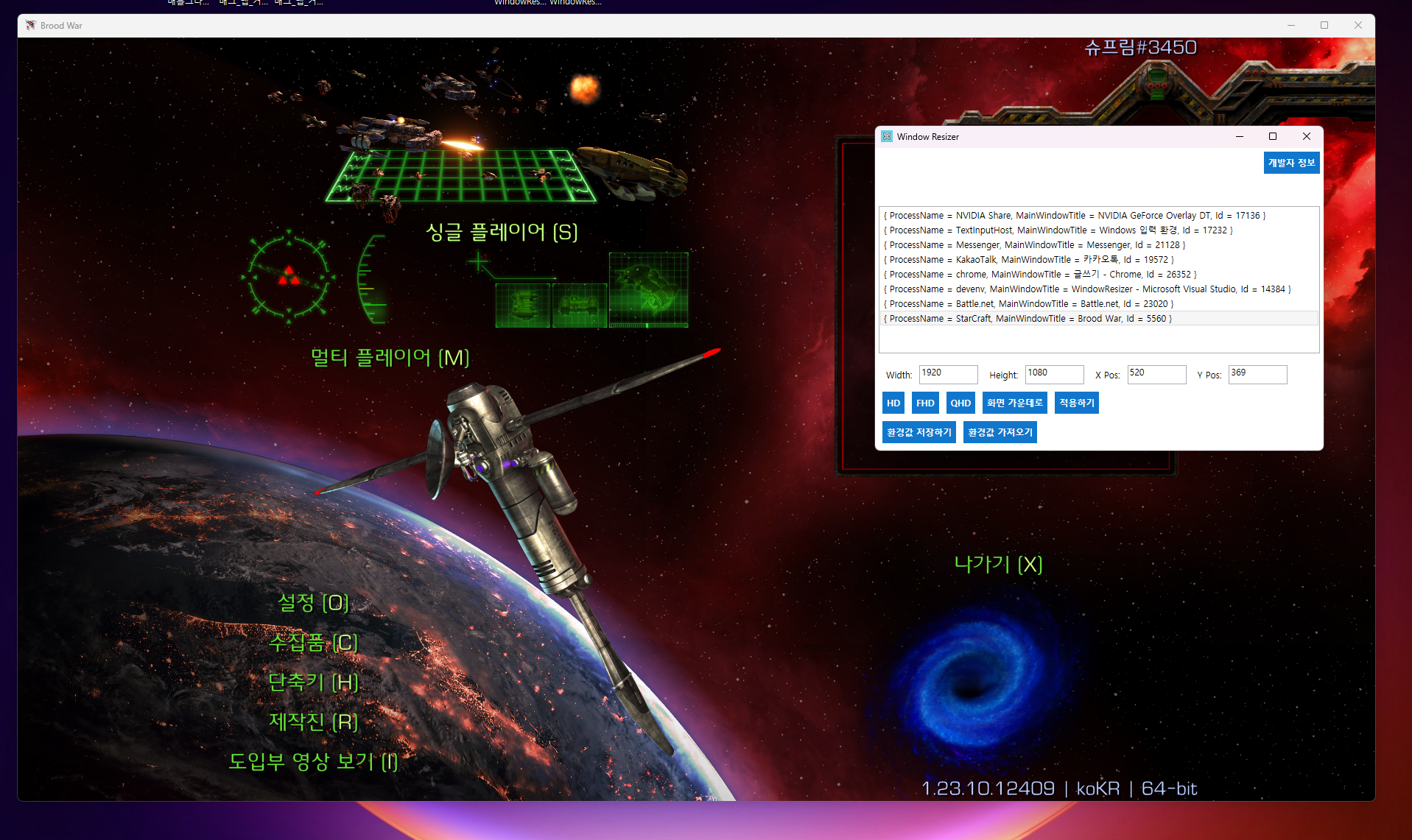Viewport: 1412px width, 840px height.
Task: Apply HD preset size
Action: coord(893,403)
